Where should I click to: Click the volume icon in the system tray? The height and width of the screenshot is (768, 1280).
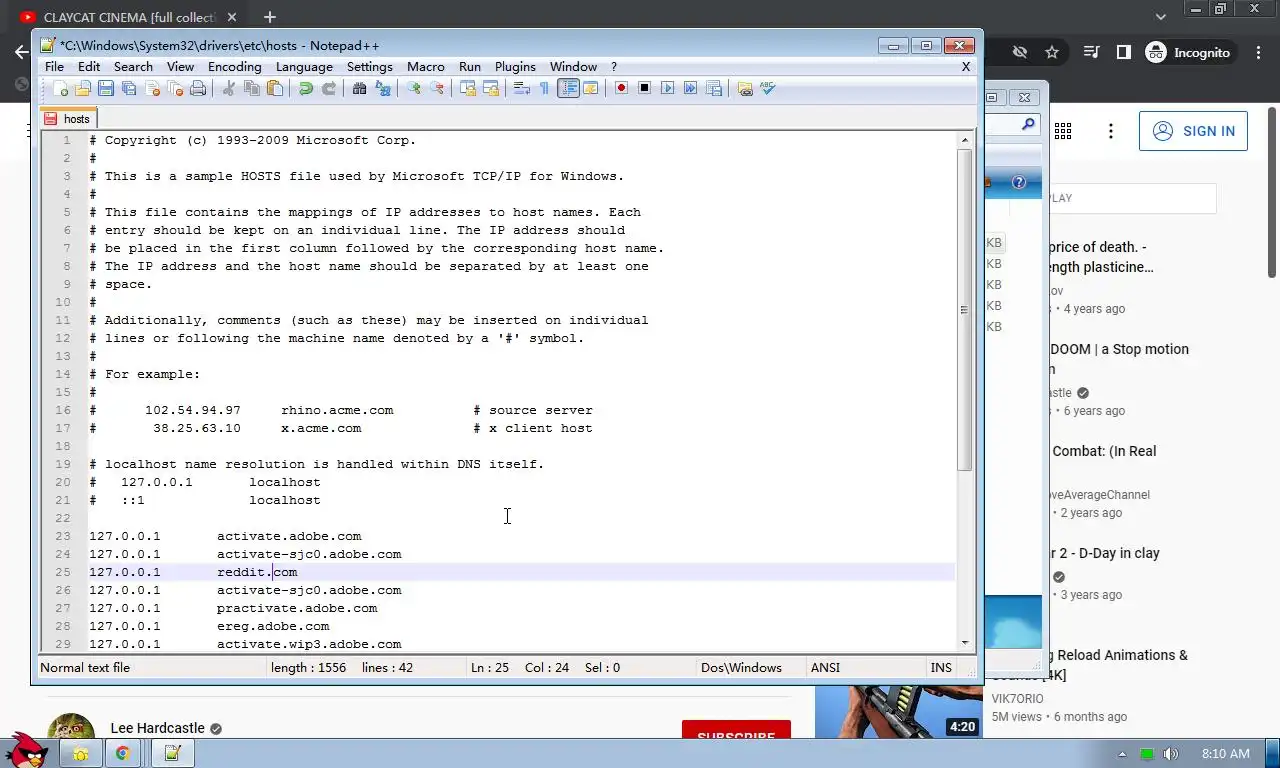(x=1171, y=753)
